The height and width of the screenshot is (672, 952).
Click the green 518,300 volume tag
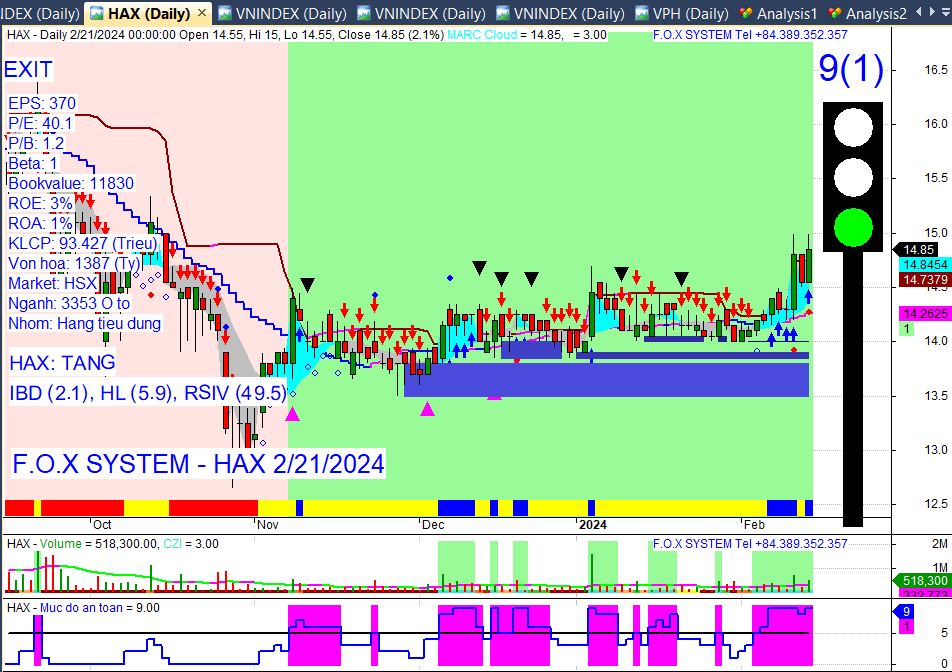coord(924,581)
